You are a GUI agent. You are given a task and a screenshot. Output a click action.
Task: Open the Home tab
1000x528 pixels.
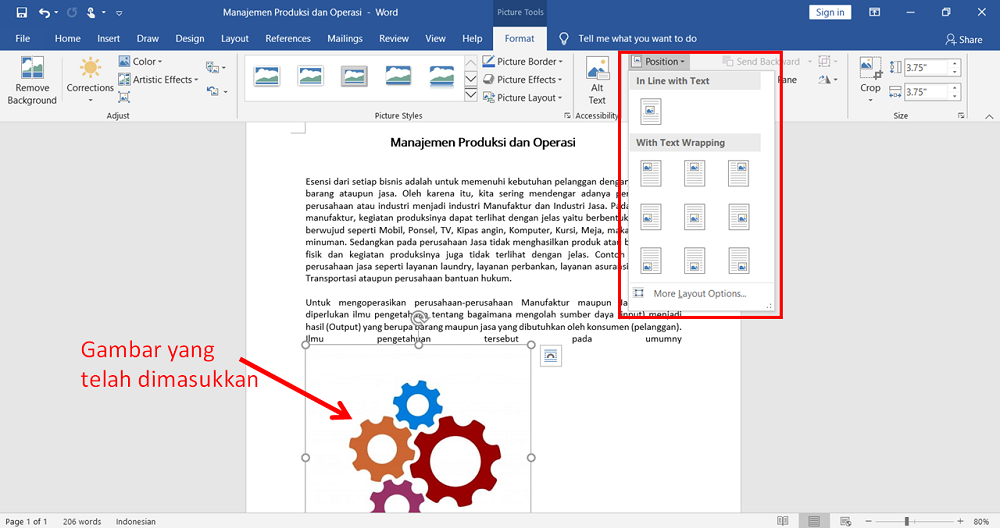click(68, 38)
